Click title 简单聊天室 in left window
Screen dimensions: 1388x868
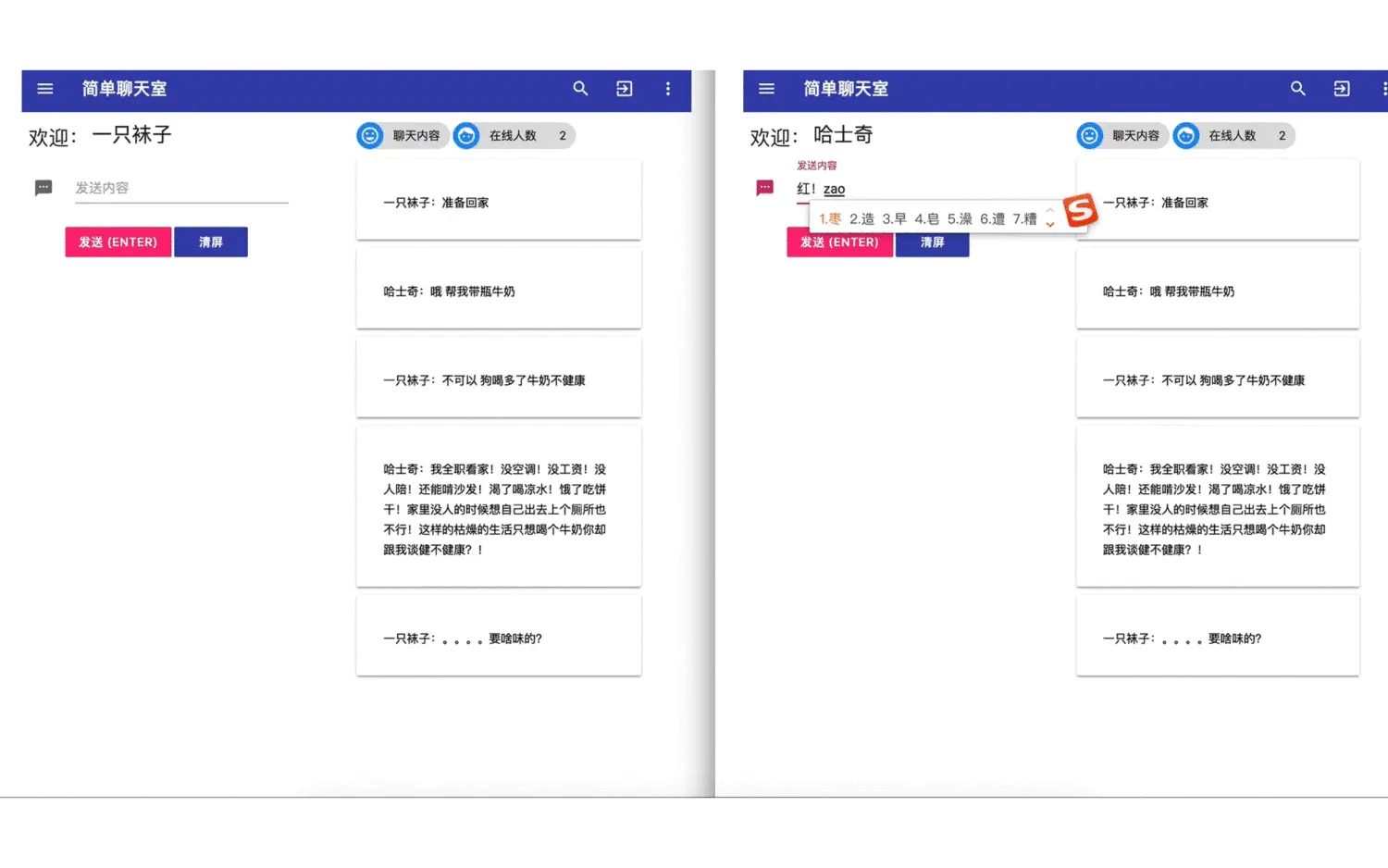[124, 89]
